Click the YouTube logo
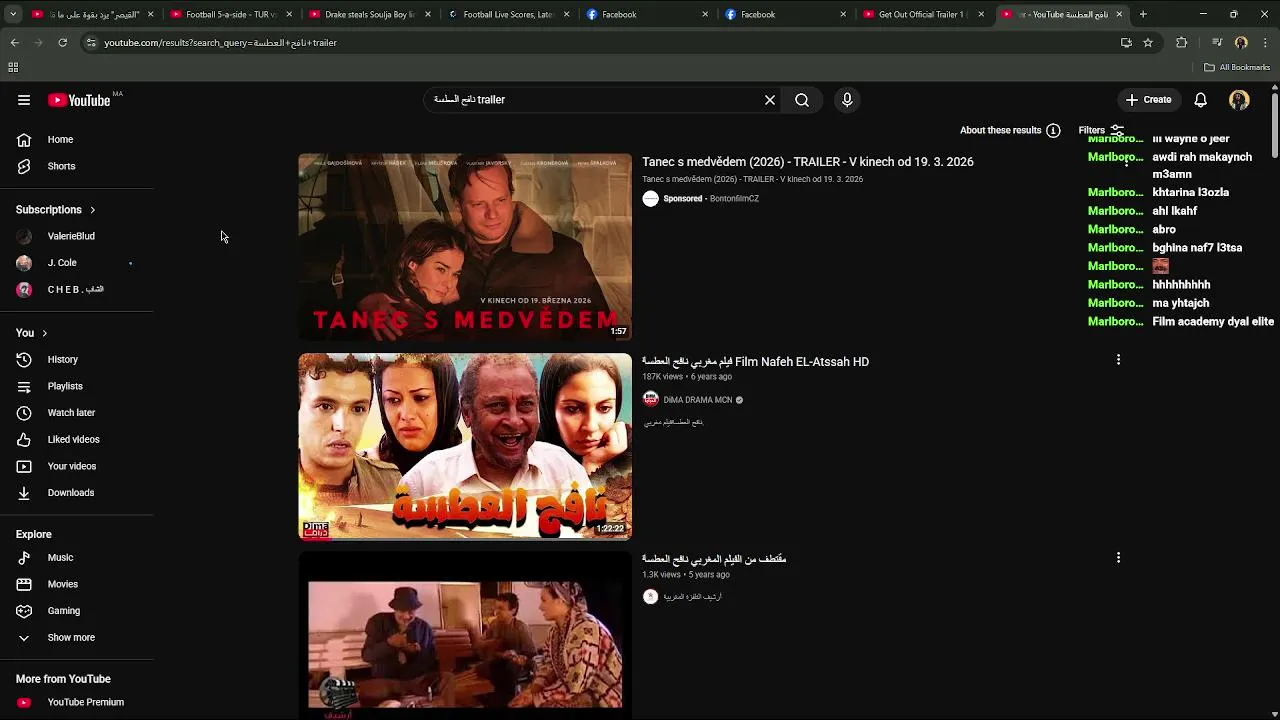The height and width of the screenshot is (720, 1280). tap(80, 100)
